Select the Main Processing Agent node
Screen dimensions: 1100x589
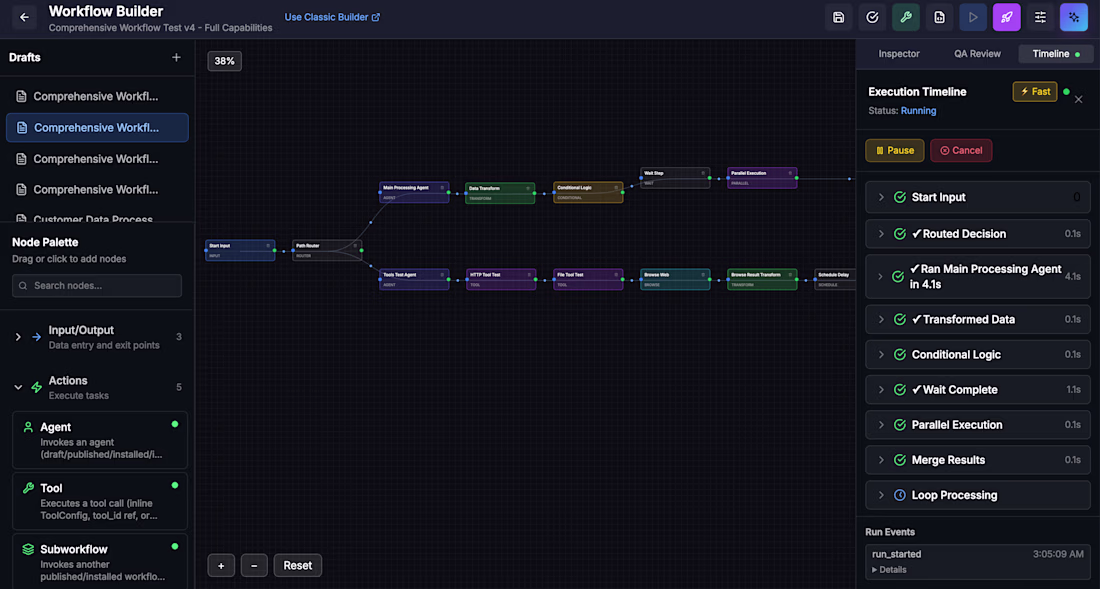[x=414, y=192]
